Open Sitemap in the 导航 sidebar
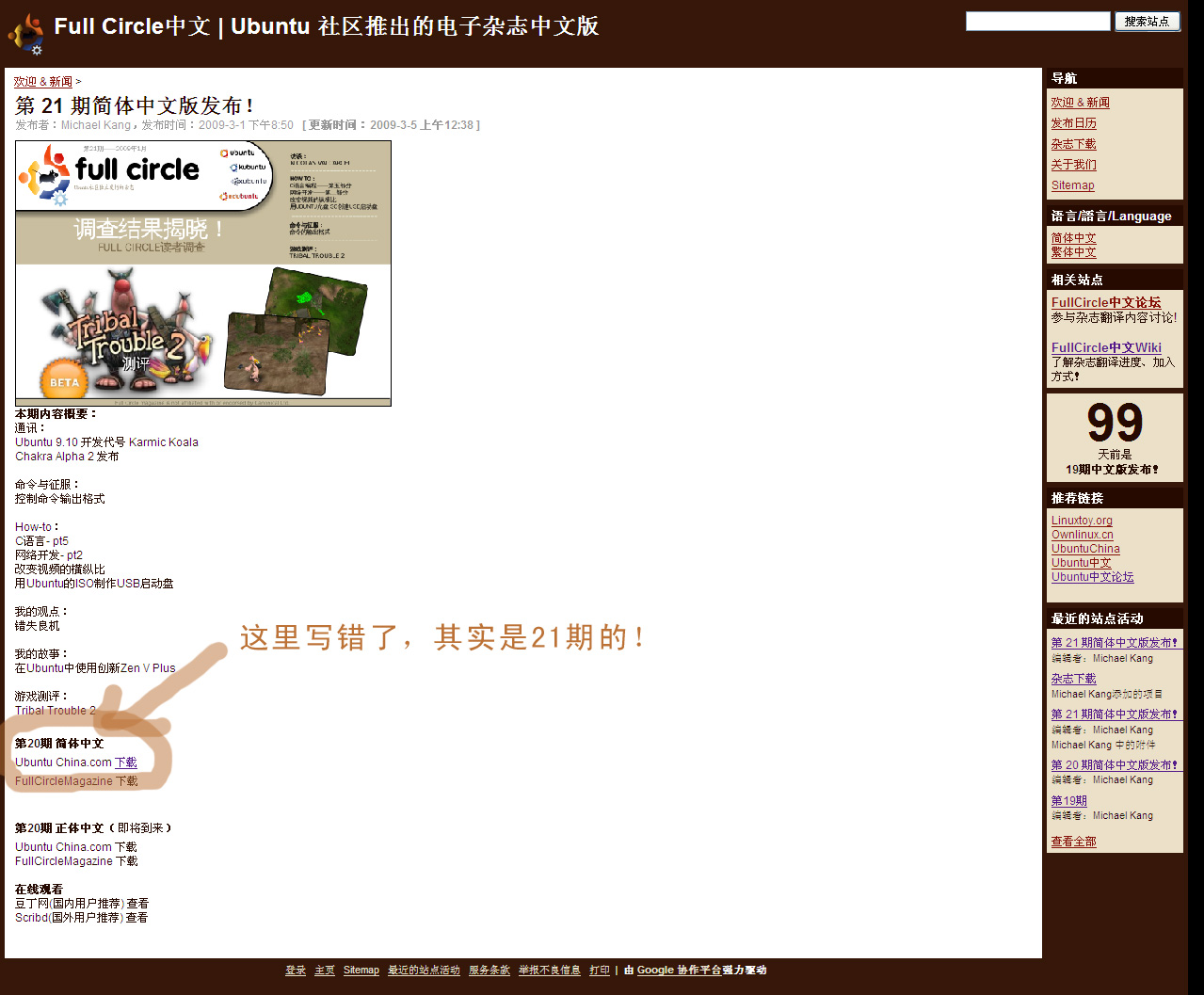The image size is (1204, 995). click(x=1073, y=185)
